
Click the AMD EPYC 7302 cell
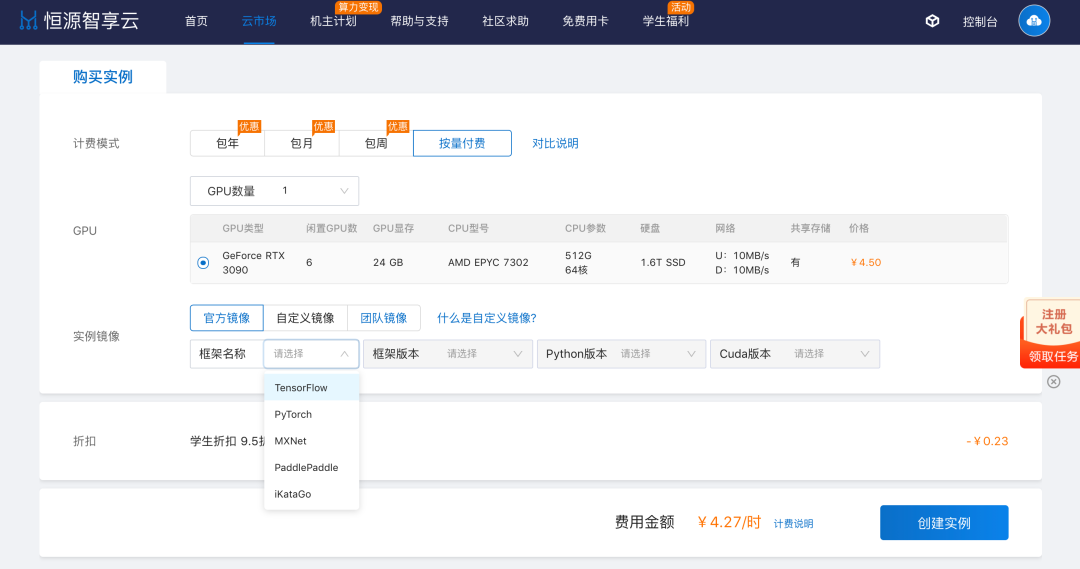[x=488, y=262]
